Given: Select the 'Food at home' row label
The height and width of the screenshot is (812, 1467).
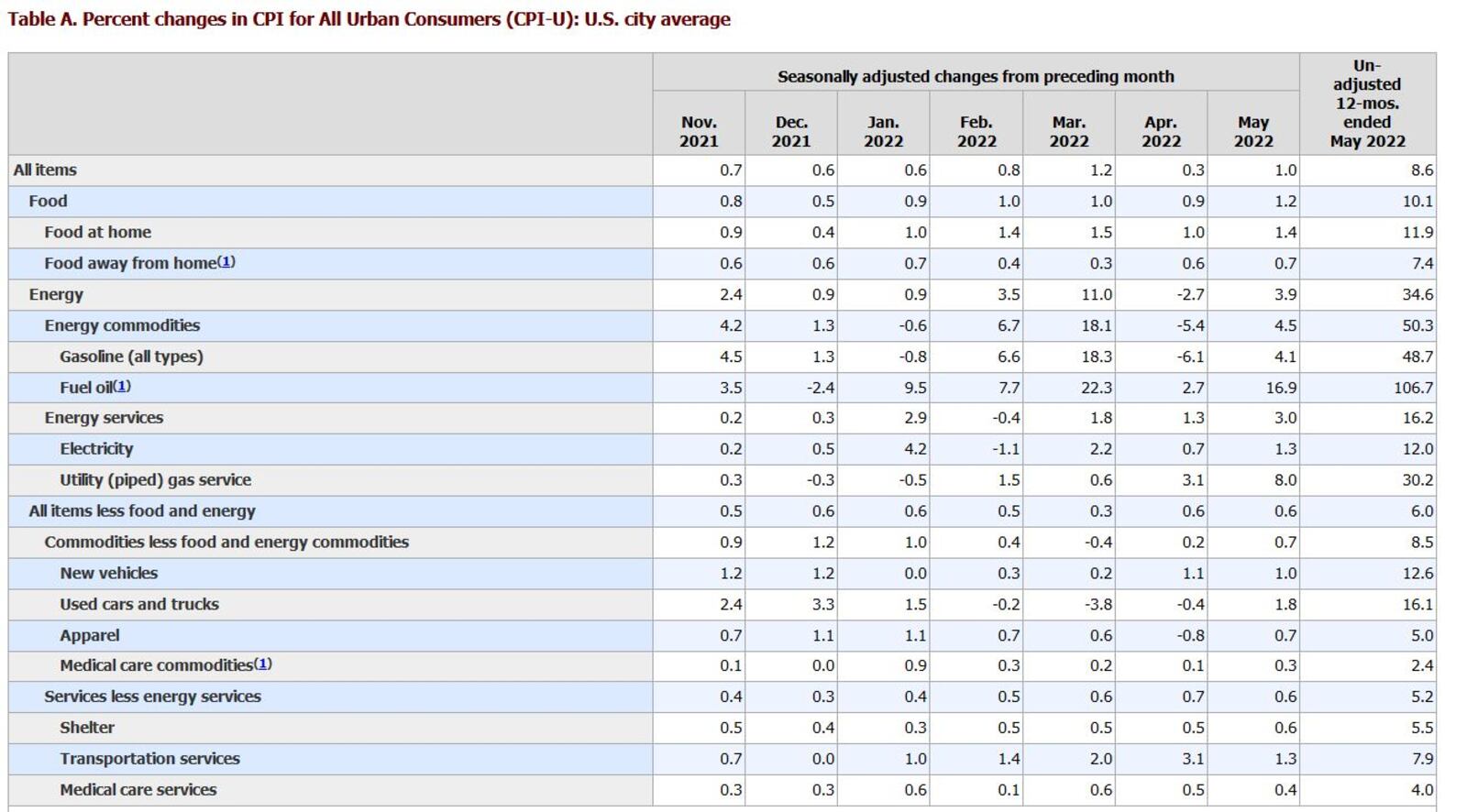Looking at the screenshot, I should 97,232.
